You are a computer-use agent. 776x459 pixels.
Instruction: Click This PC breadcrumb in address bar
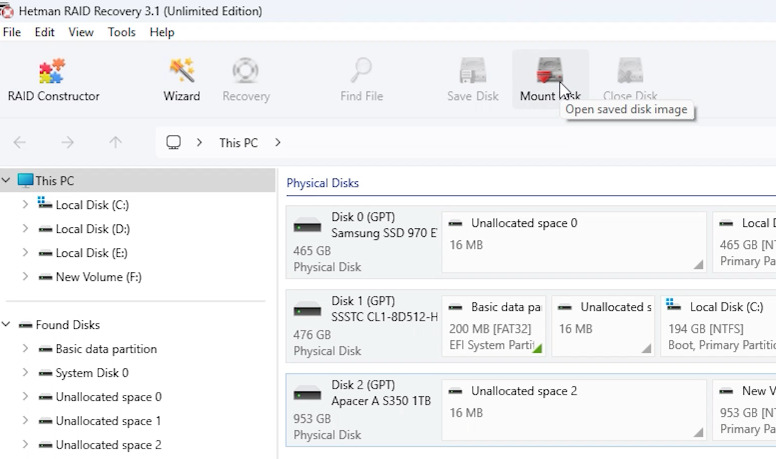[239, 143]
